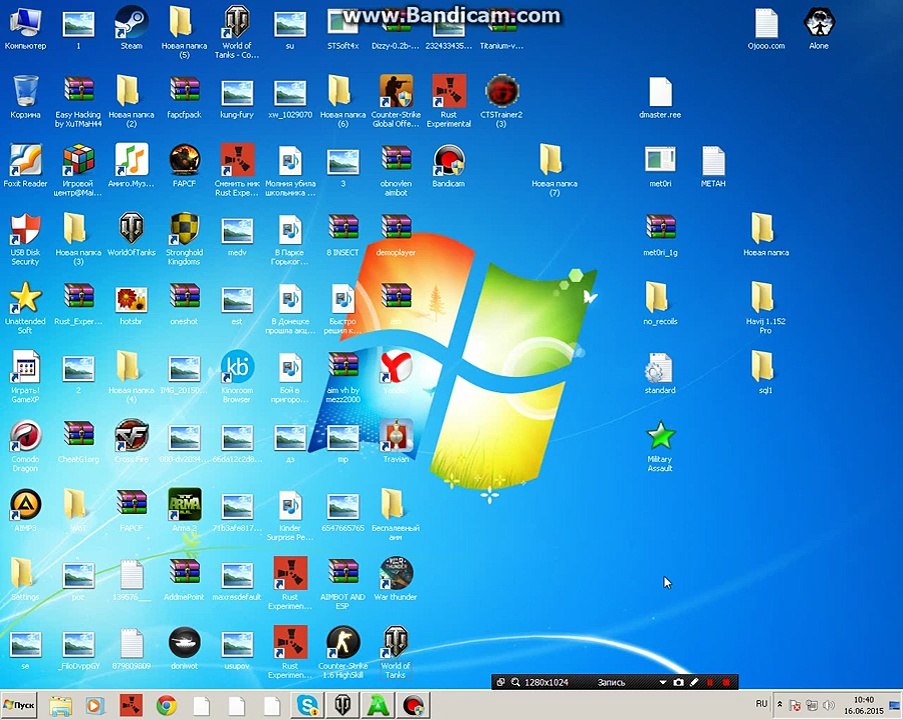Open AIMBOT AND ESP archive
903x720 pixels.
point(343,583)
